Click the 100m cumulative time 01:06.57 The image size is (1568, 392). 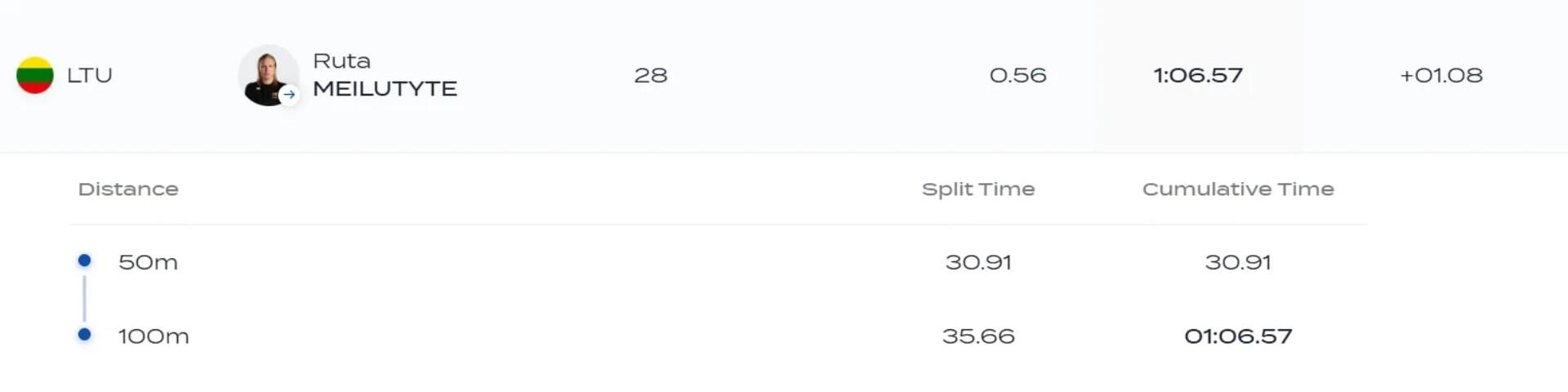point(1238,336)
